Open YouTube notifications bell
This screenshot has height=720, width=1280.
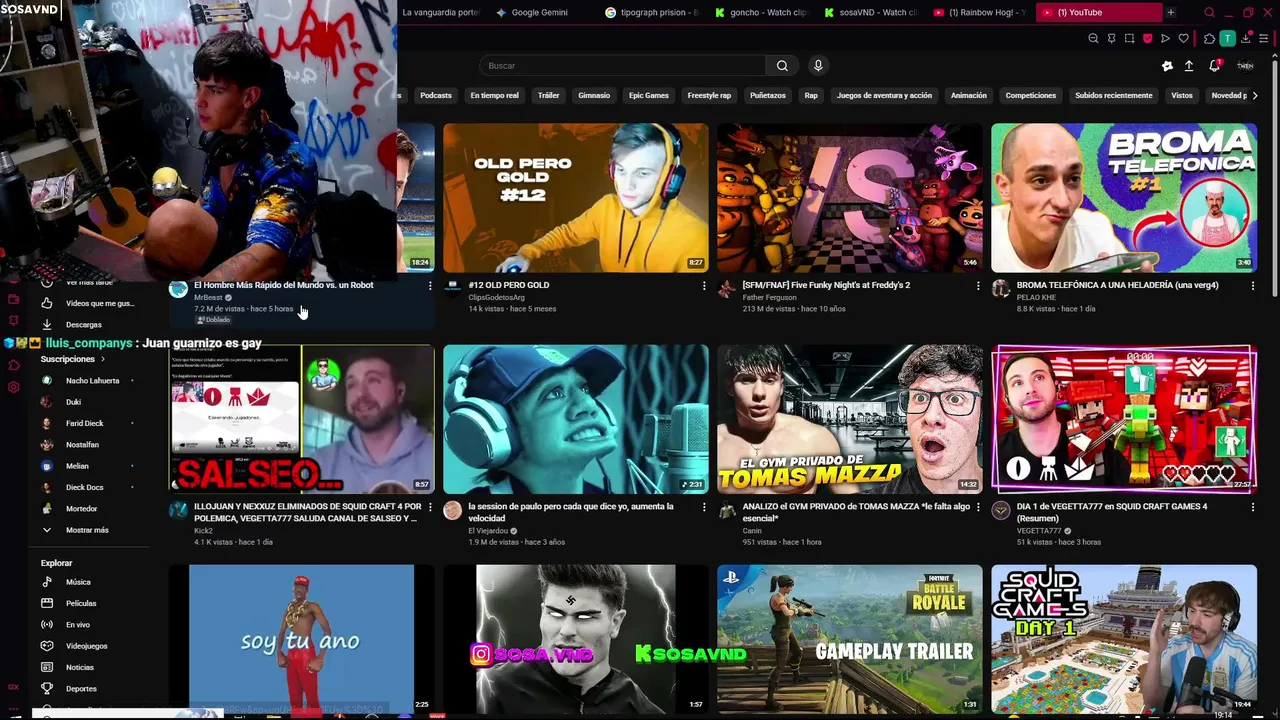pyautogui.click(x=1214, y=66)
